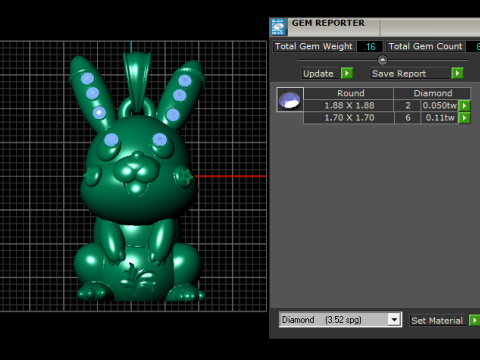Select the top gem on the left ear
This screenshot has height=360, width=480.
[x=87, y=79]
